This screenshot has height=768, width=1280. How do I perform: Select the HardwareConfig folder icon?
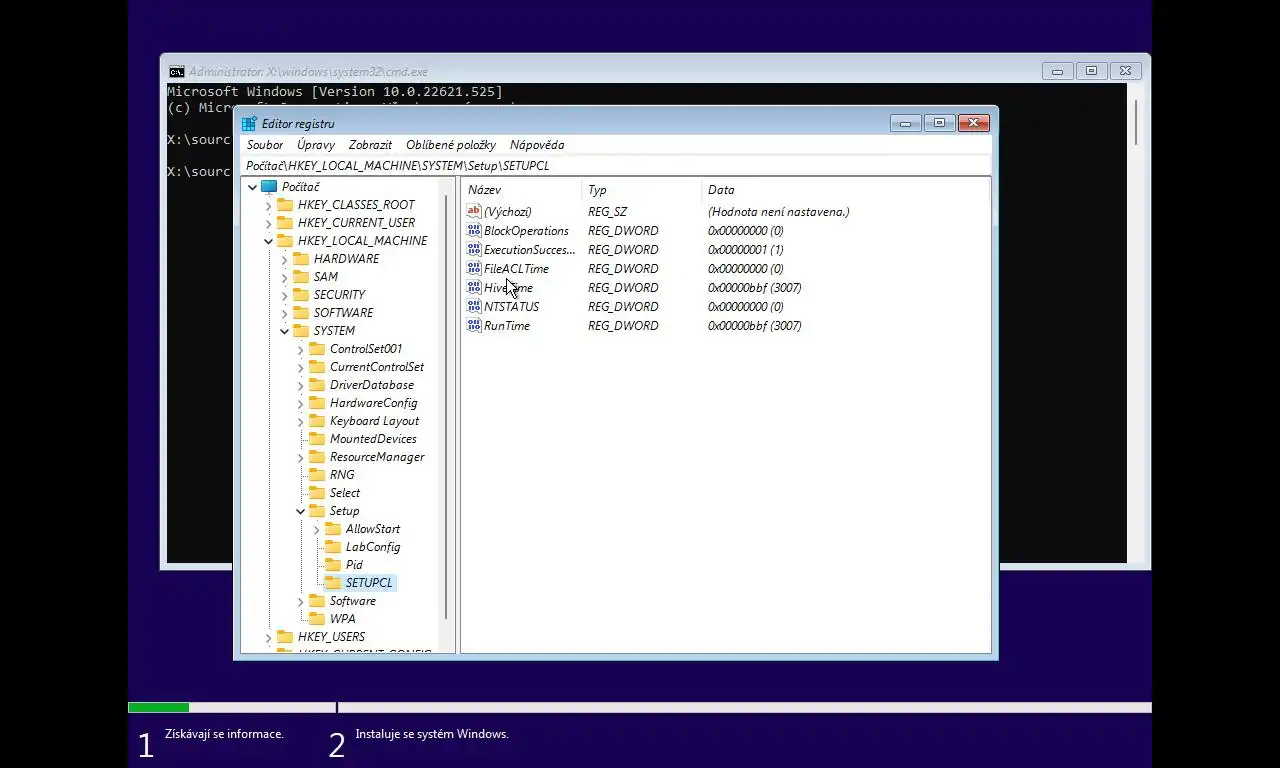tap(317, 403)
